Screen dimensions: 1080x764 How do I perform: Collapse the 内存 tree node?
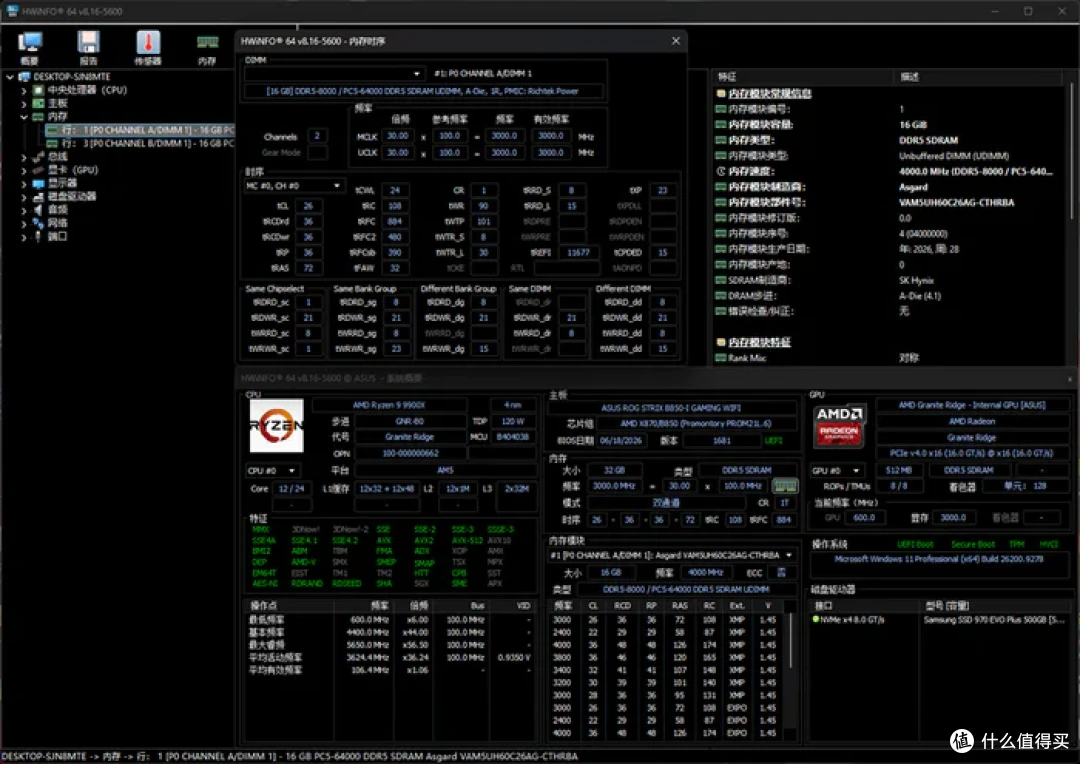[x=24, y=117]
